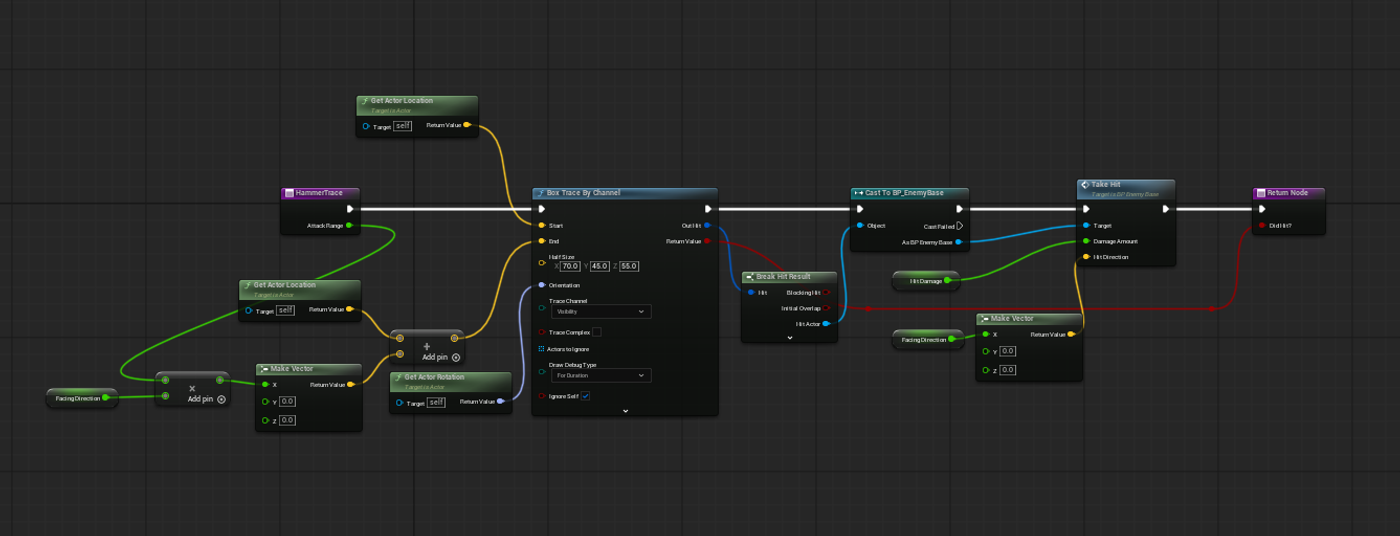Click the Half Size X field 70.0
1400x536 pixels.
571,266
